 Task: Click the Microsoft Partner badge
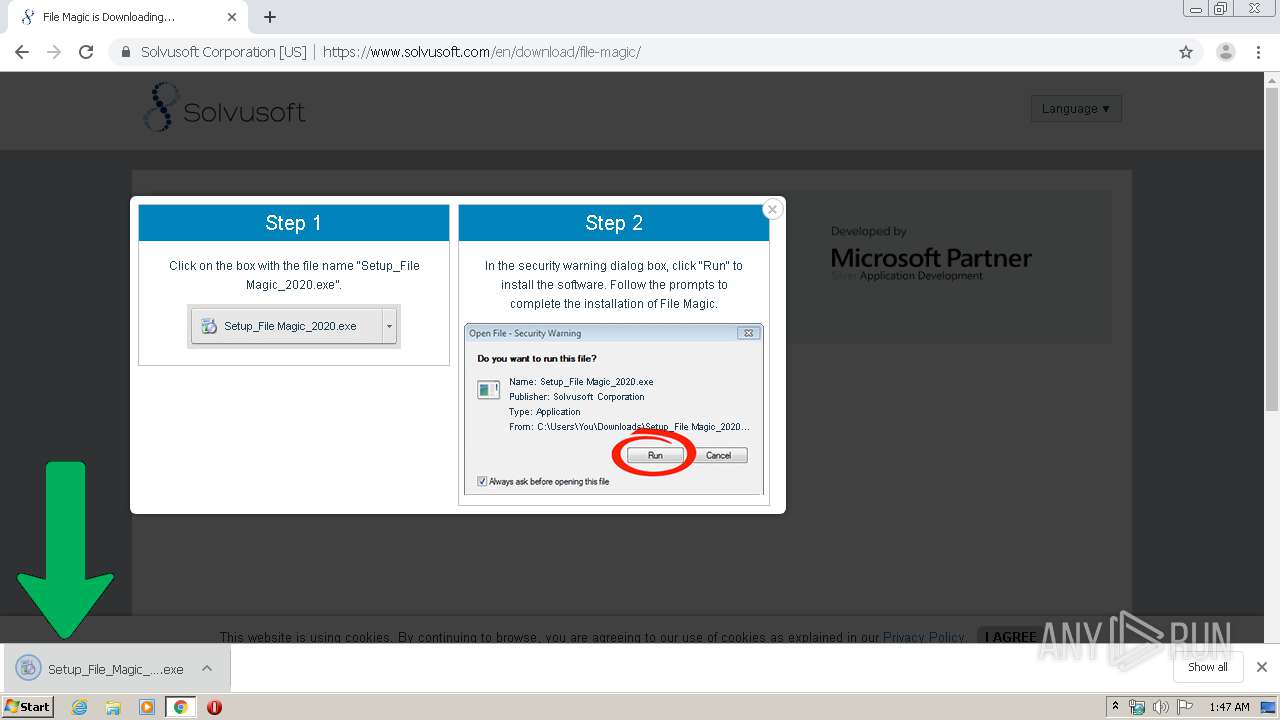(931, 254)
